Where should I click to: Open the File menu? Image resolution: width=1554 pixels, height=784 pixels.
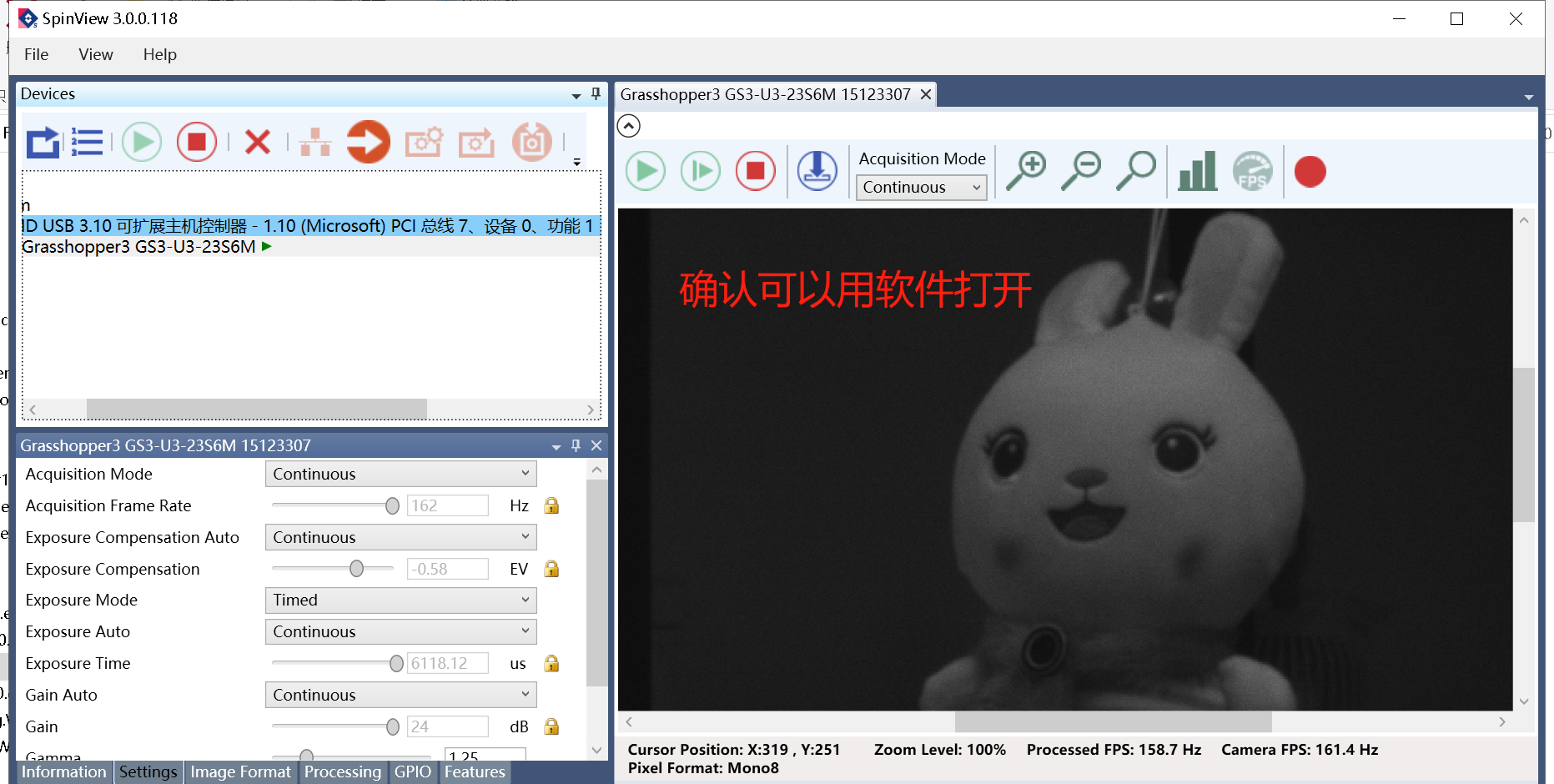click(36, 54)
